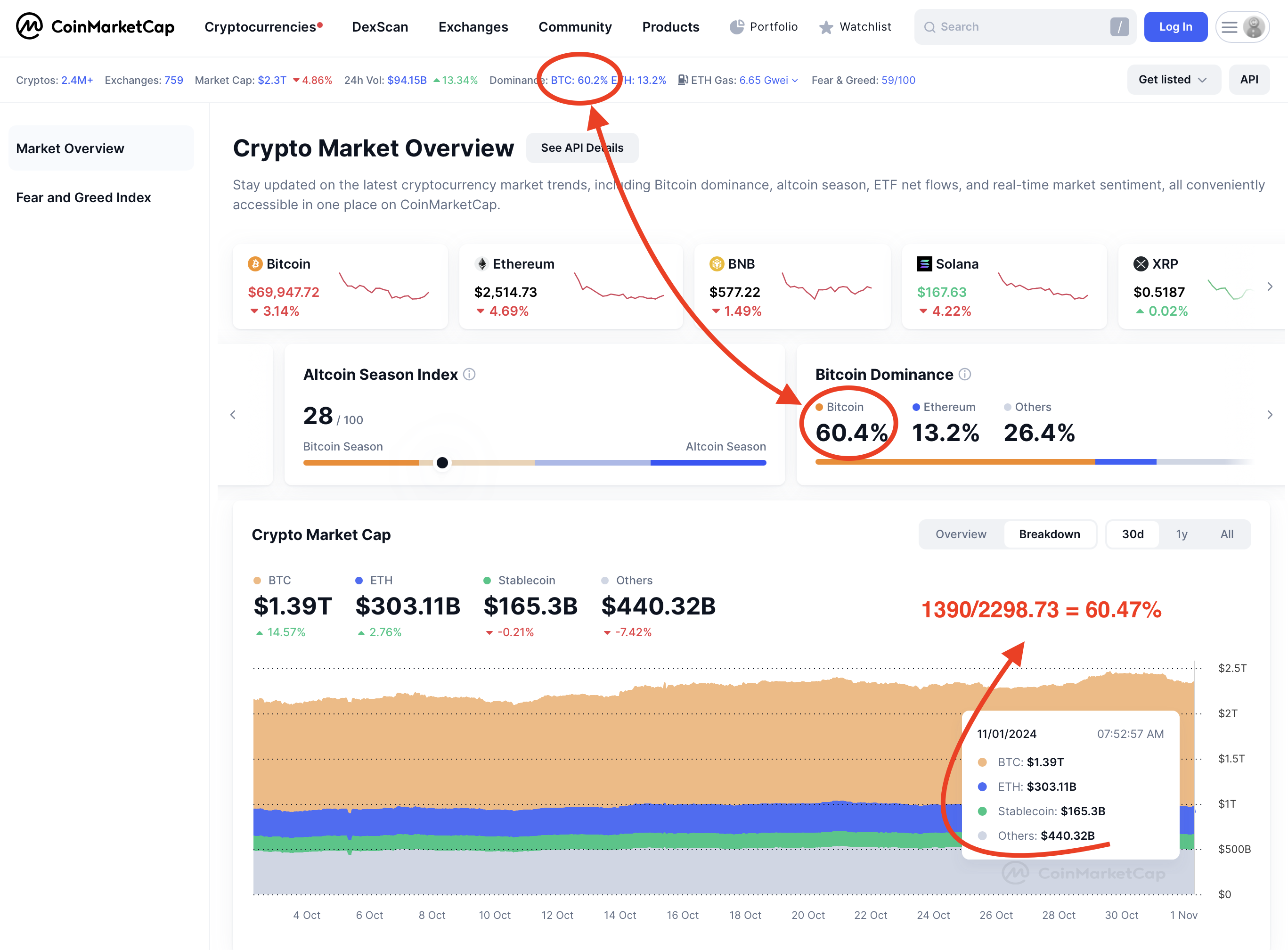
Task: Click the Solana price $167.63
Action: (941, 292)
